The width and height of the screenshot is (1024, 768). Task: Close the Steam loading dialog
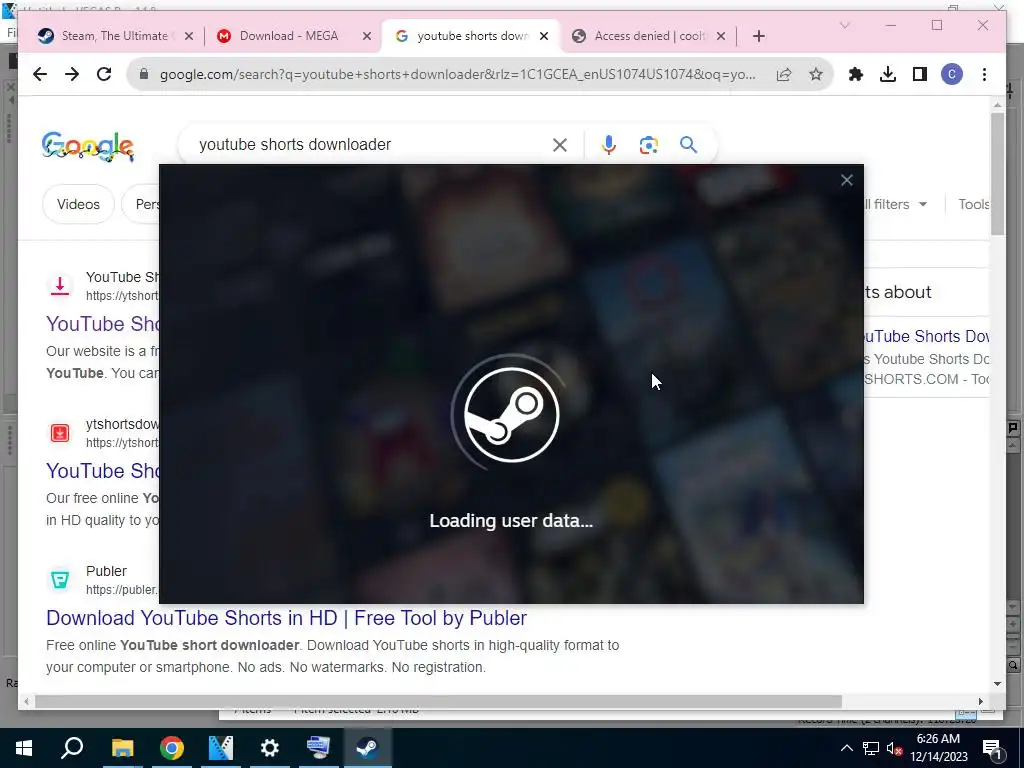(846, 180)
